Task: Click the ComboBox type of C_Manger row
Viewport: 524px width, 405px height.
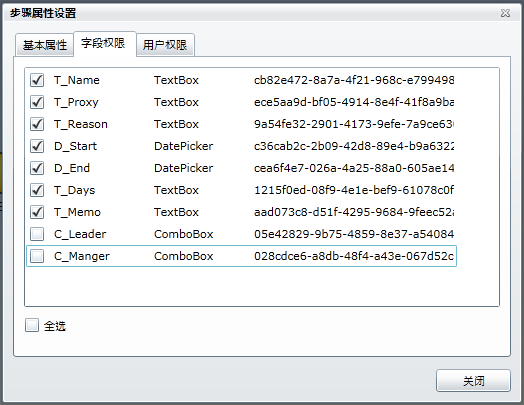Action: pyautogui.click(x=183, y=256)
